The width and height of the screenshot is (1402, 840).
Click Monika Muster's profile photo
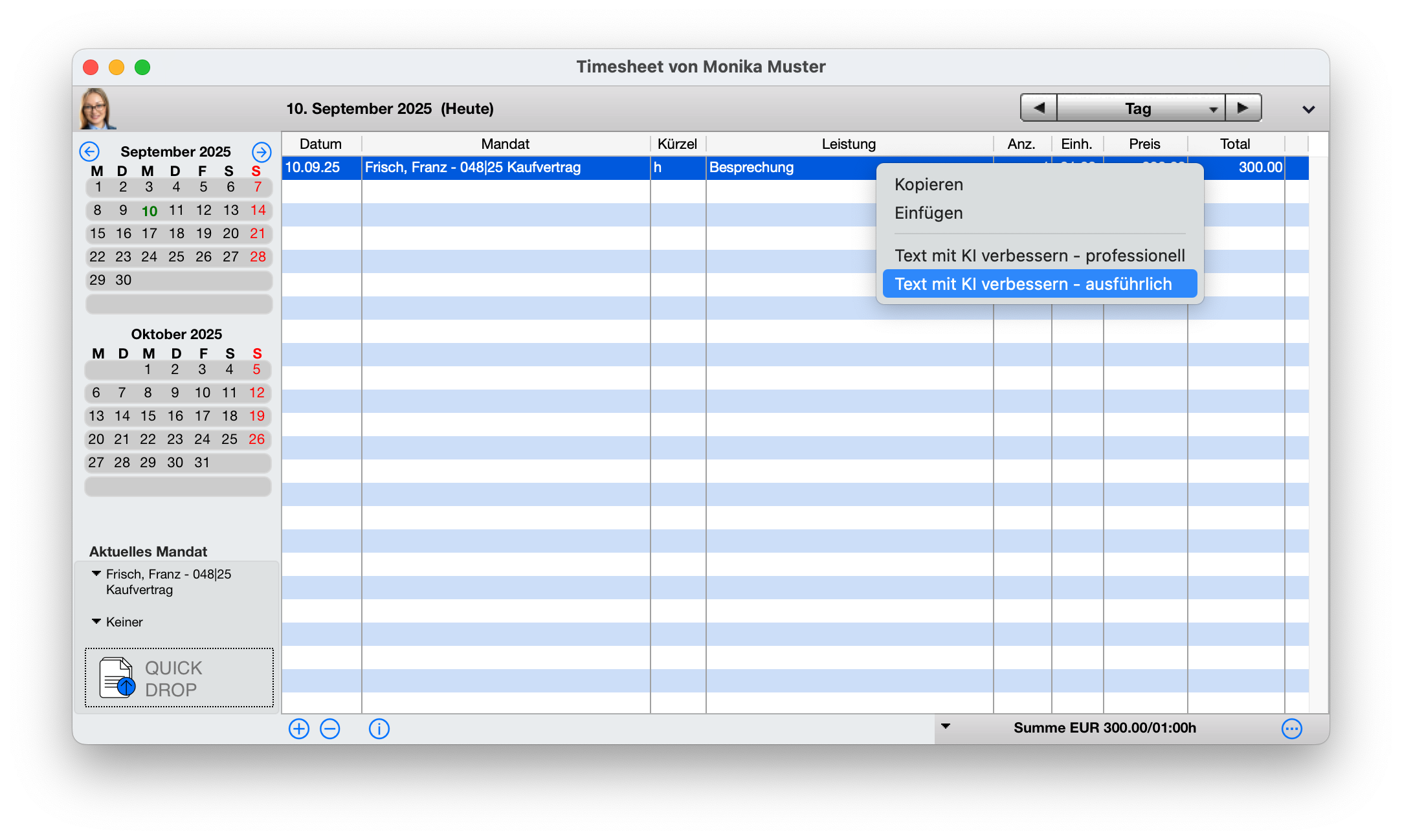tap(96, 109)
